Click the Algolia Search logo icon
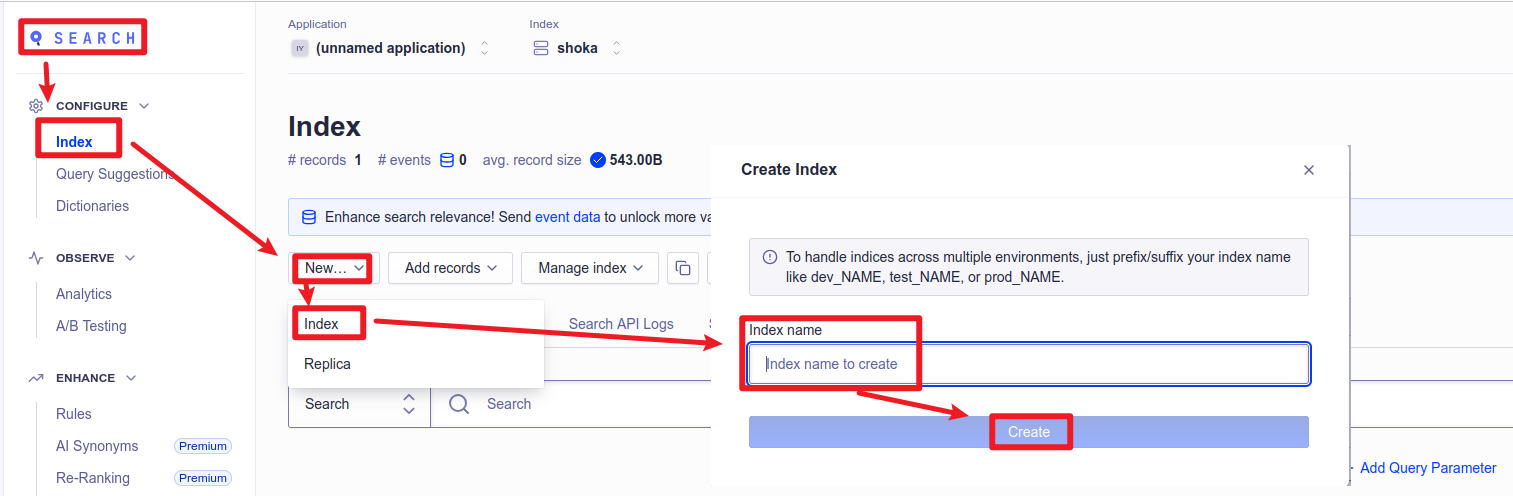The width and height of the screenshot is (1513, 496). click(x=37, y=38)
